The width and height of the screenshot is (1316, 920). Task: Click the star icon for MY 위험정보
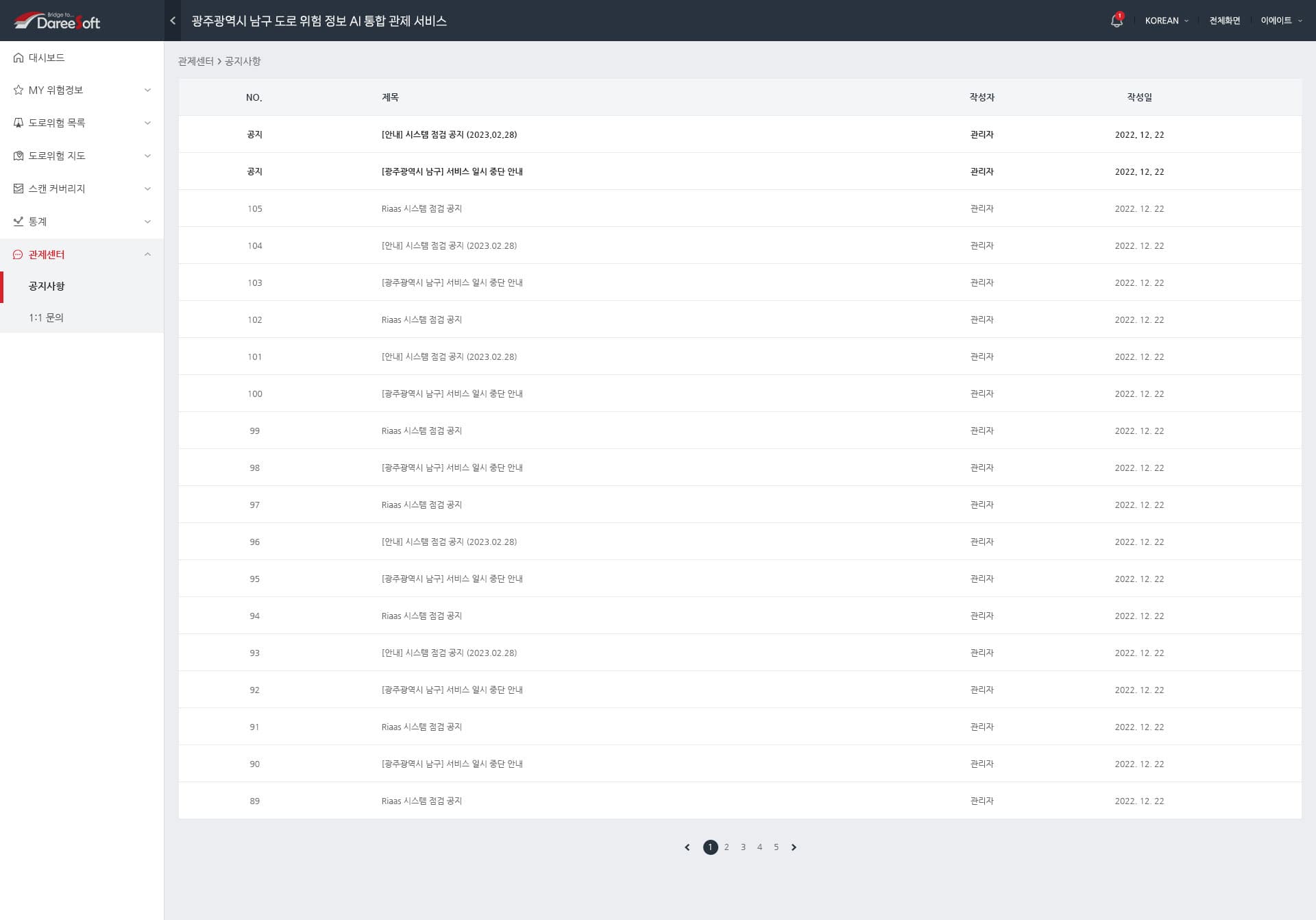pos(19,90)
